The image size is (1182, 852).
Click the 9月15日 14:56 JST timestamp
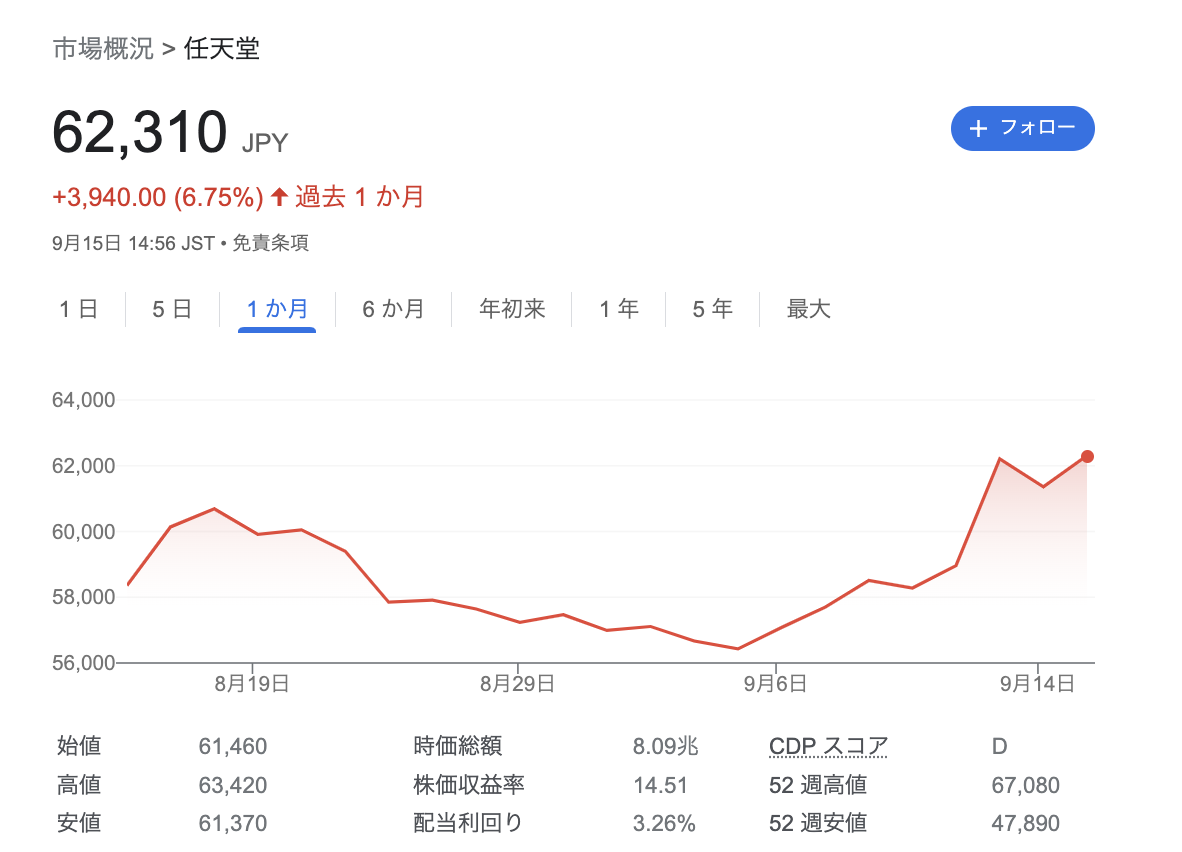(x=133, y=243)
